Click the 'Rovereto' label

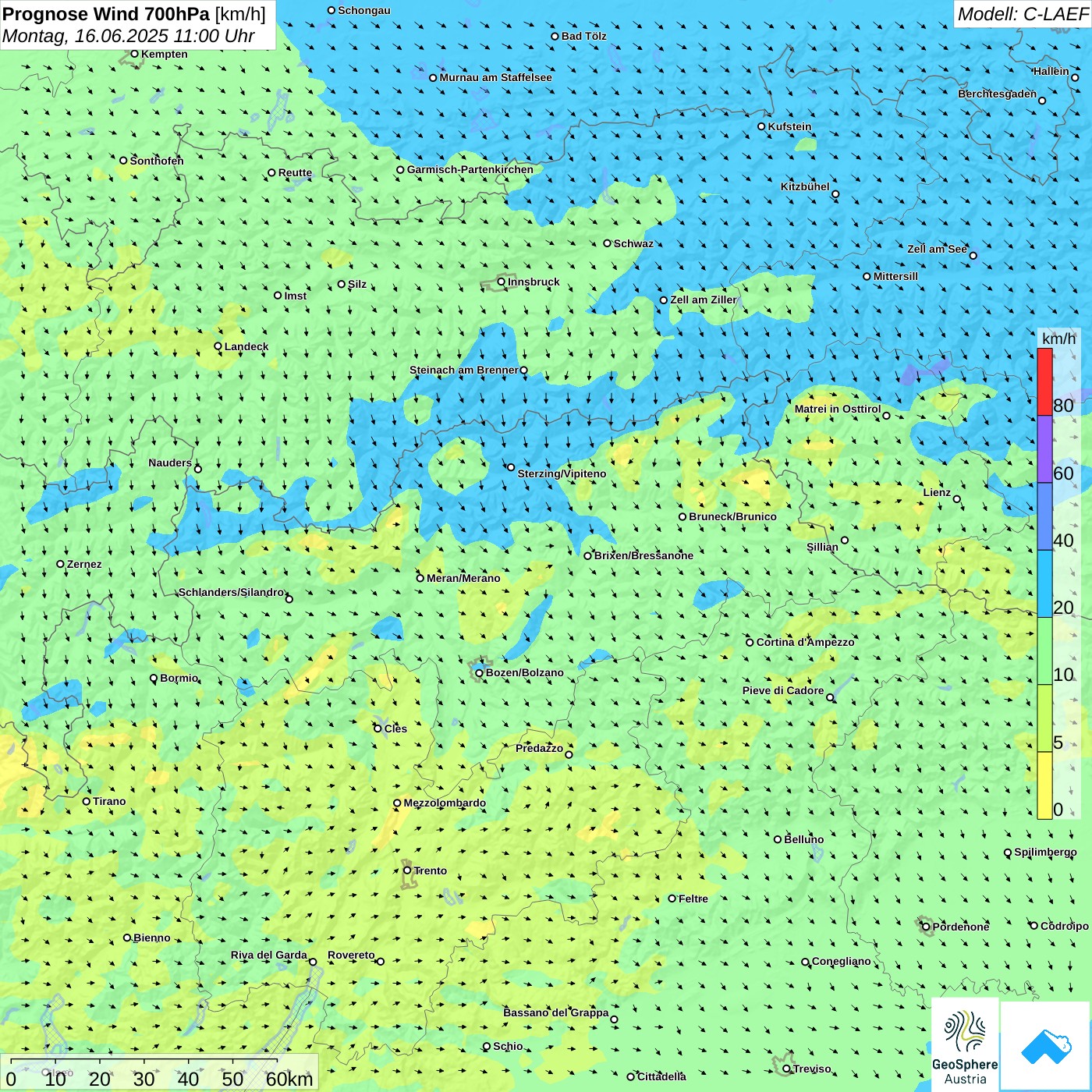pyautogui.click(x=352, y=955)
